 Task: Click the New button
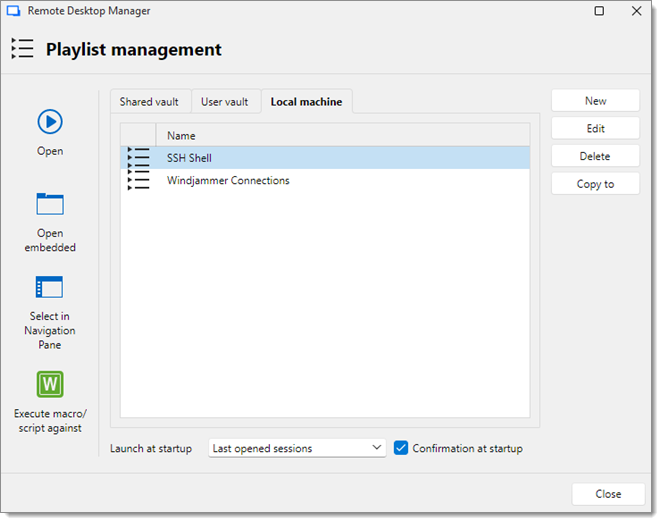click(x=595, y=101)
